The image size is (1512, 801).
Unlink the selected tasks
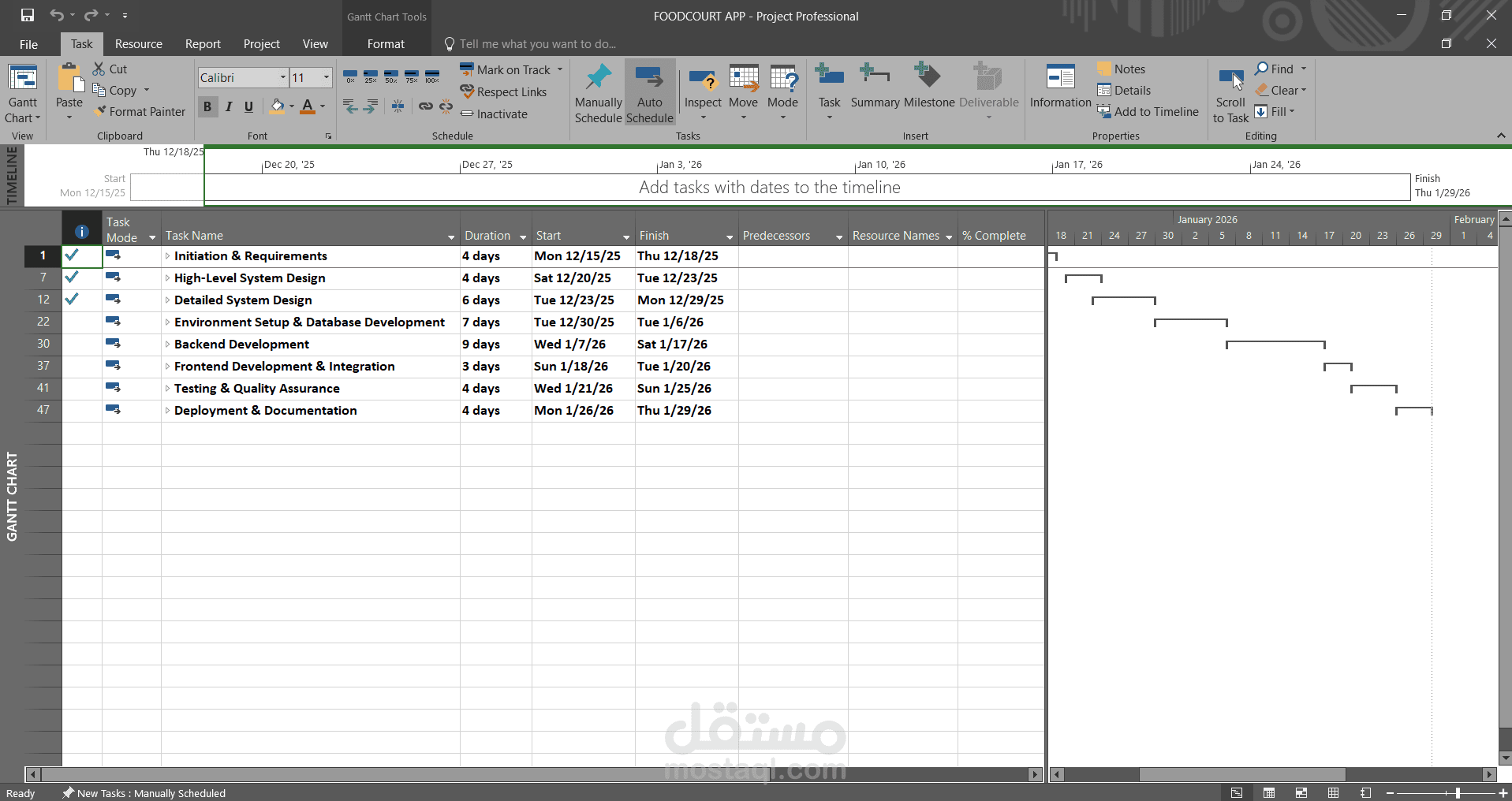(446, 106)
